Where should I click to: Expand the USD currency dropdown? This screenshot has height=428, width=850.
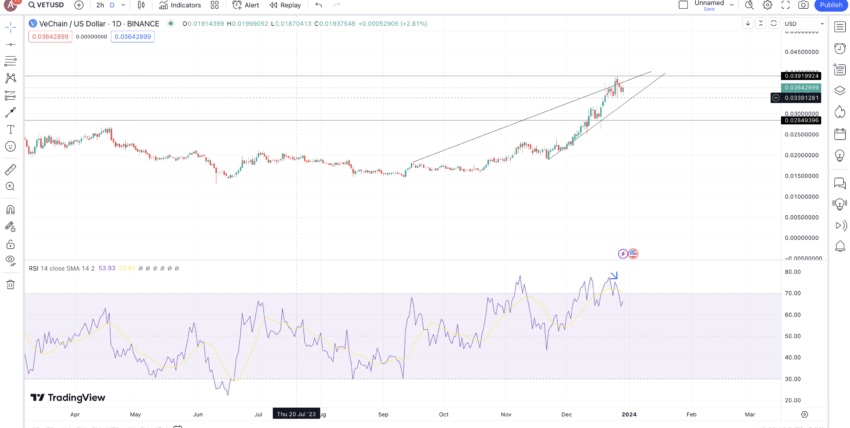[804, 24]
